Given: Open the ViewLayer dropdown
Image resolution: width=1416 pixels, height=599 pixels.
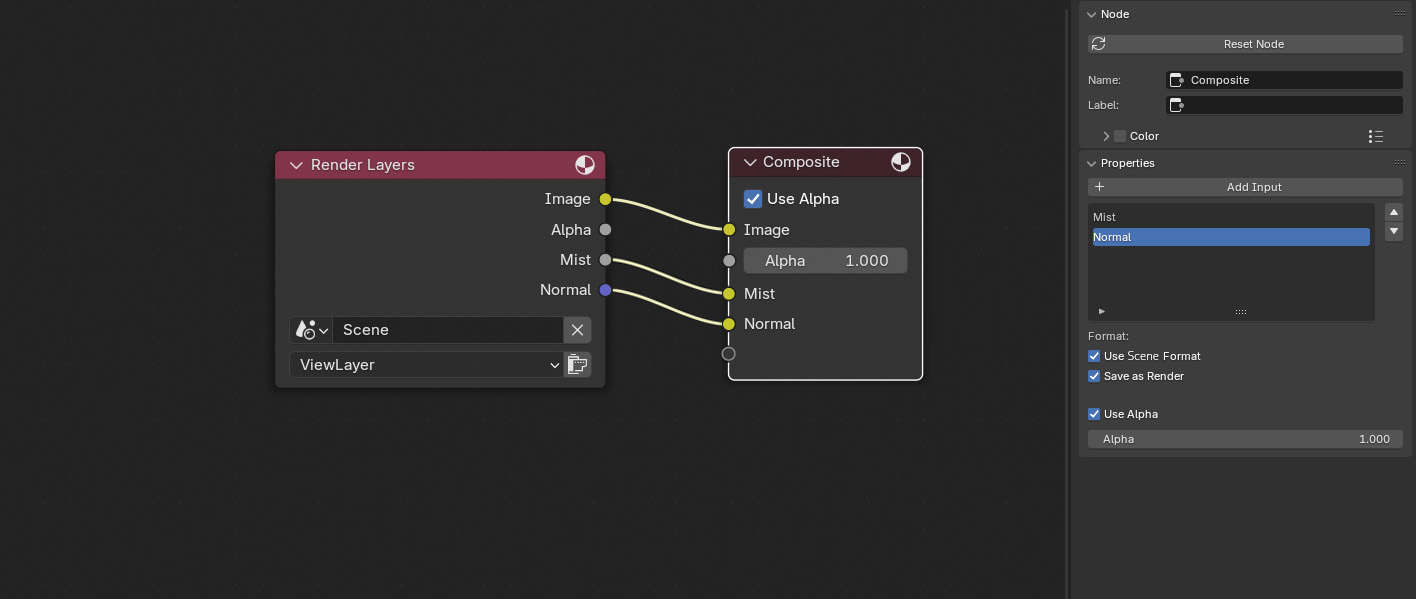Looking at the screenshot, I should pos(426,365).
